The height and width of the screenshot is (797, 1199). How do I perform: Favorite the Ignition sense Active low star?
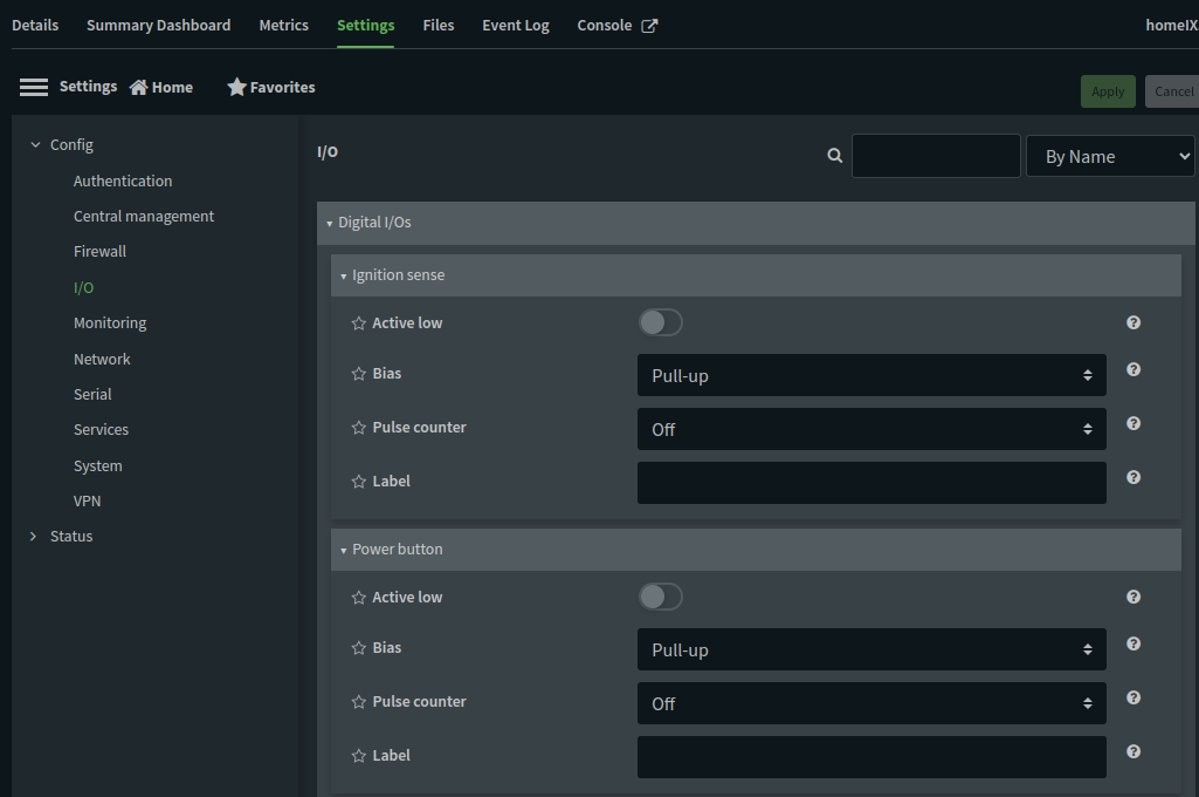pyautogui.click(x=359, y=324)
